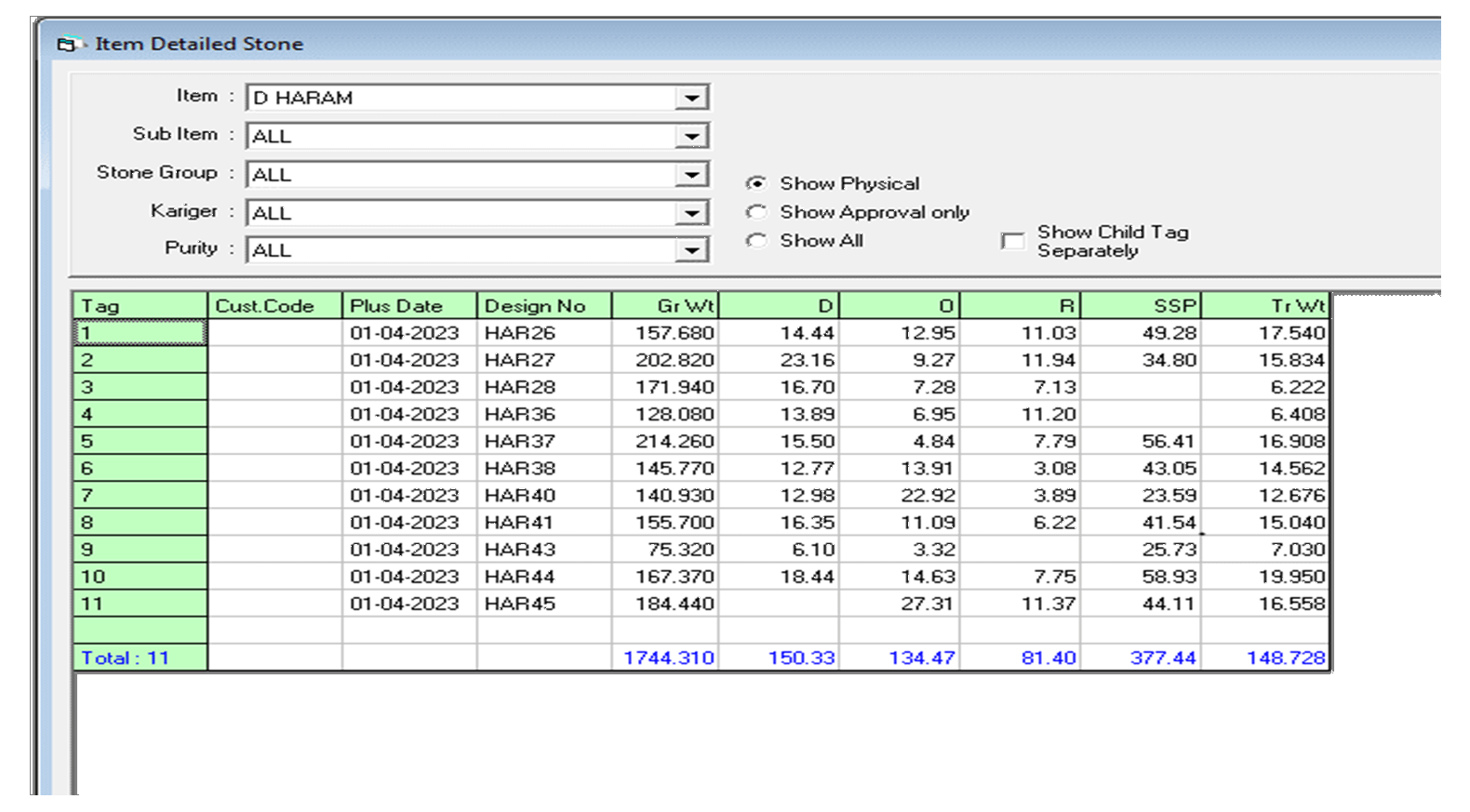Click design number HAR43 cell
Screen dimensions: 1470x812
[x=545, y=549]
